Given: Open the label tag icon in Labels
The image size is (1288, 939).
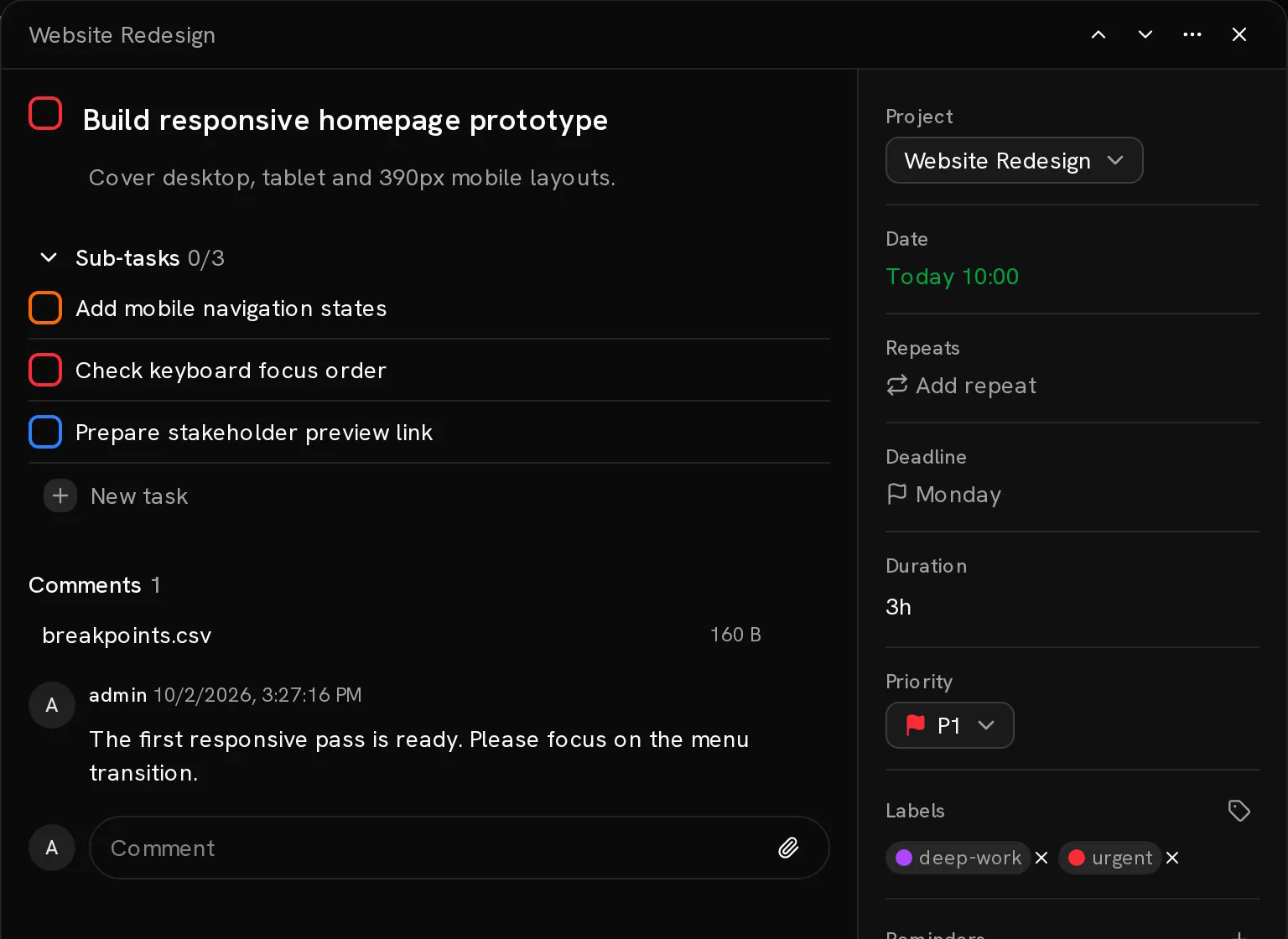Looking at the screenshot, I should (1239, 810).
